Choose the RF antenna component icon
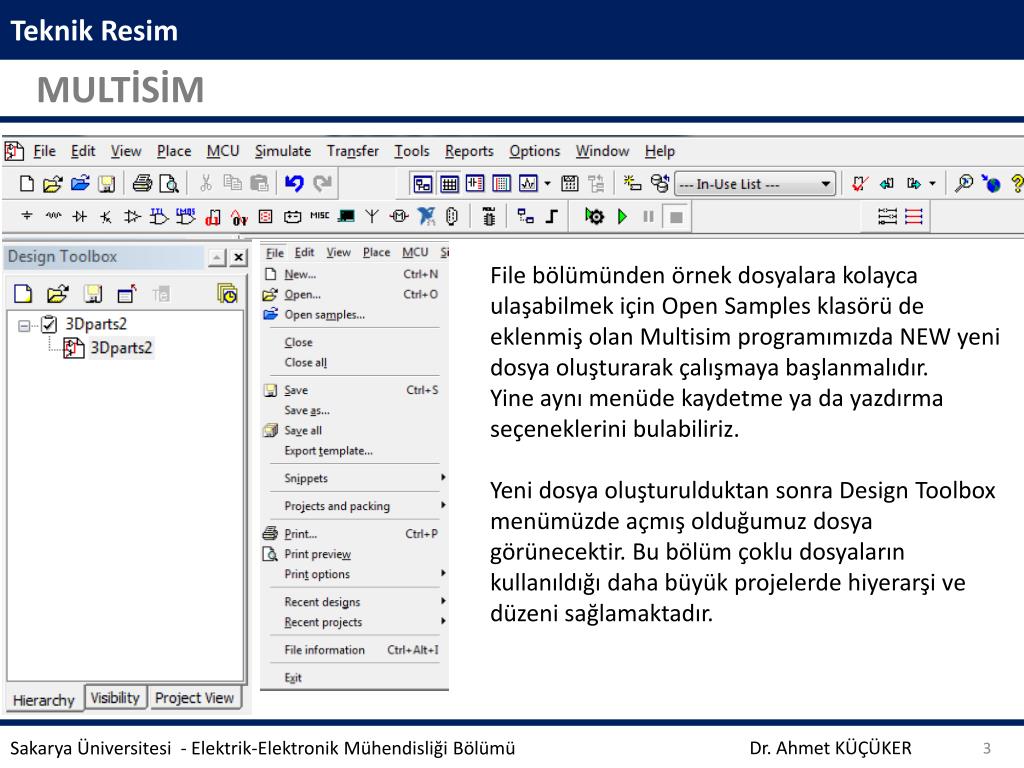1024x768 pixels. click(372, 216)
